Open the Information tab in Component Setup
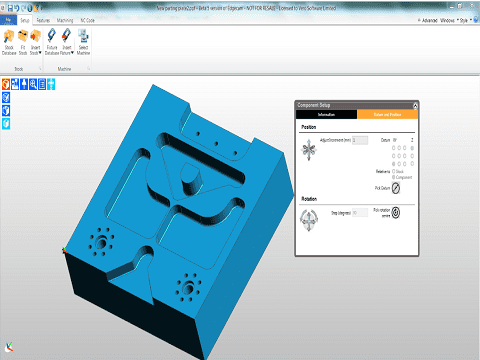The height and width of the screenshot is (360, 480). [326, 115]
